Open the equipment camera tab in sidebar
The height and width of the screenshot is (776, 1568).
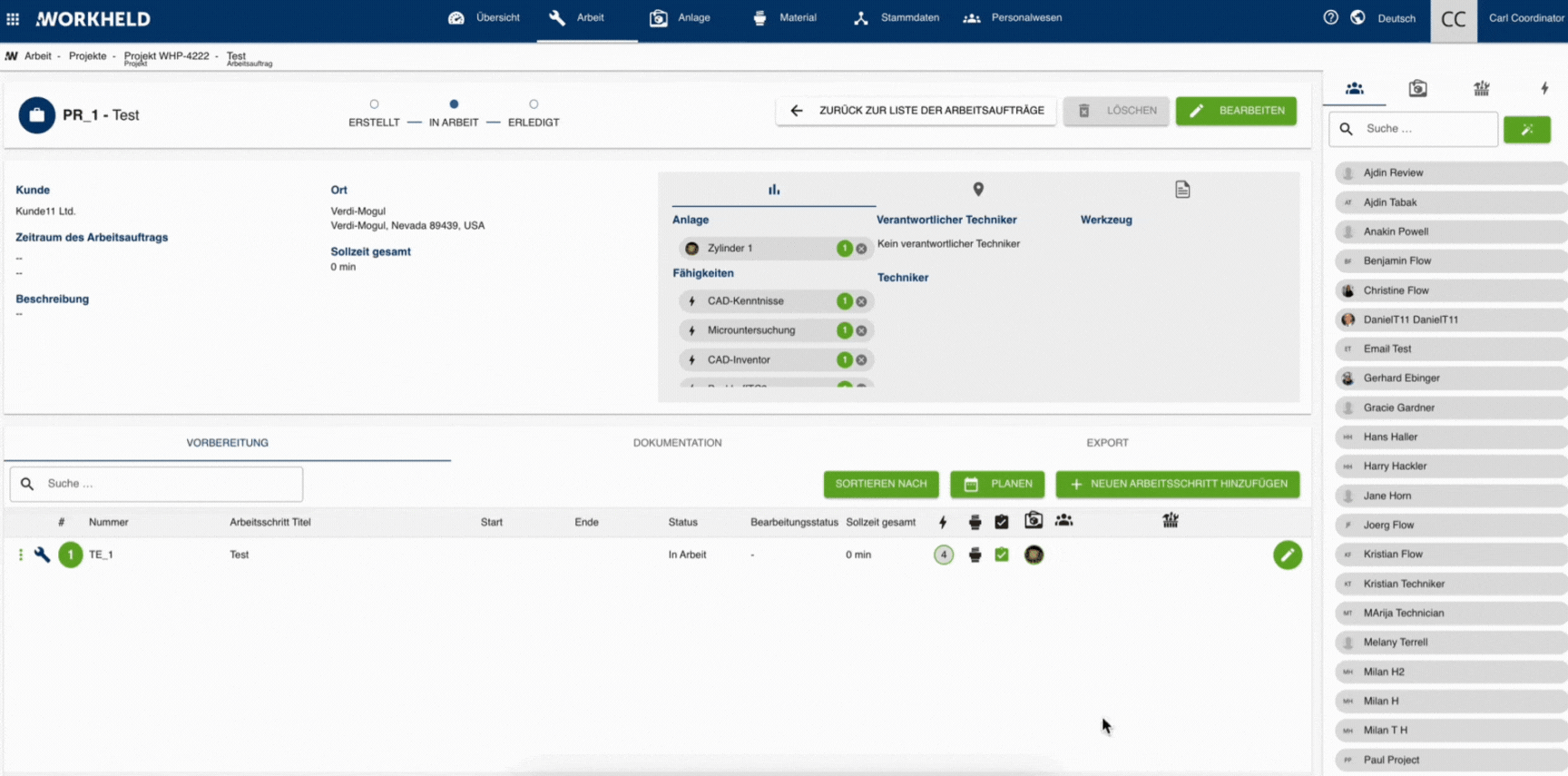[1417, 88]
